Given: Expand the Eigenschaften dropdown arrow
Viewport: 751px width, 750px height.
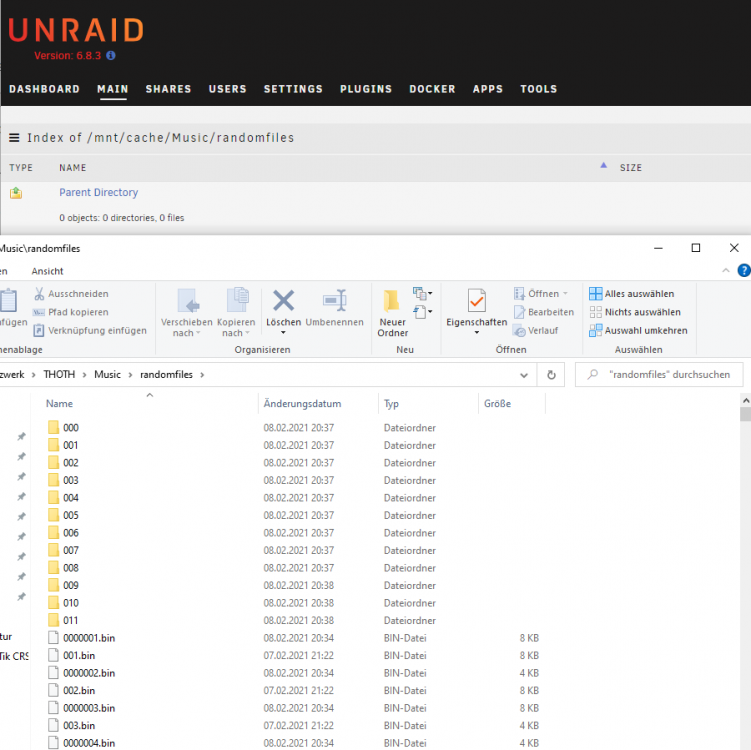Looking at the screenshot, I should point(477,333).
